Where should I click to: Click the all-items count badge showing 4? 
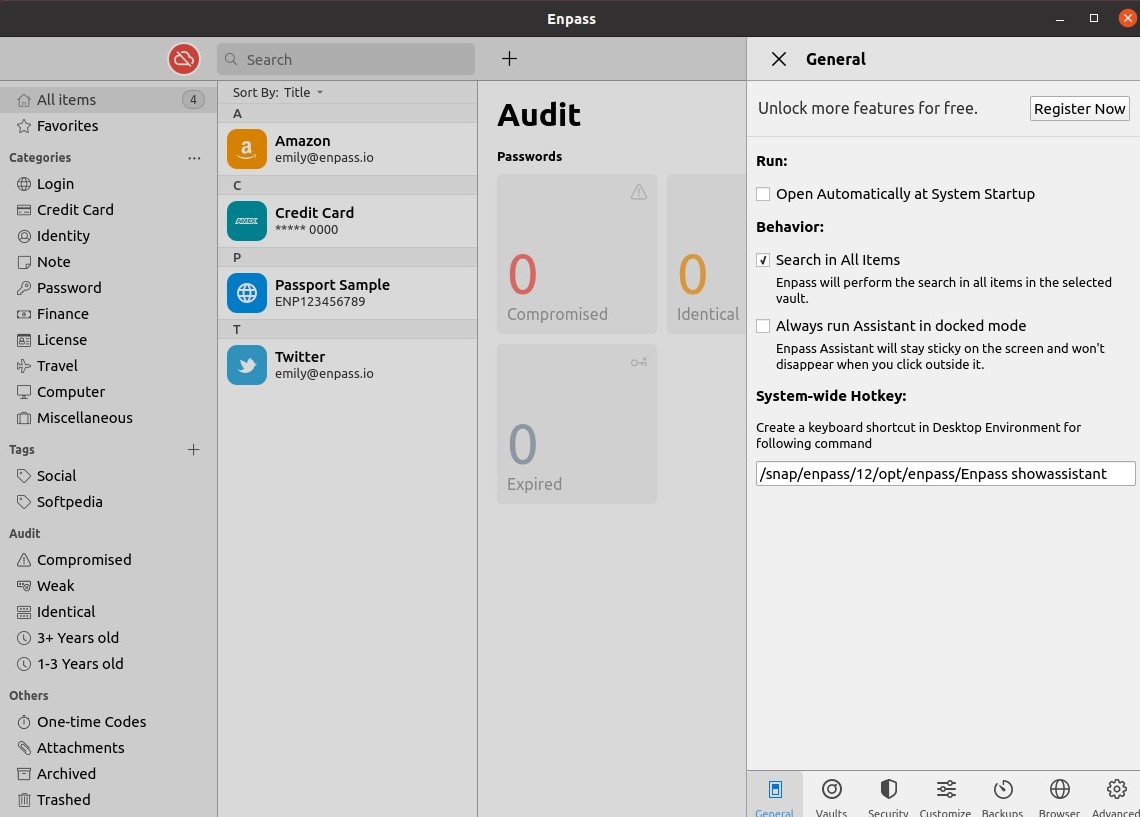click(193, 100)
